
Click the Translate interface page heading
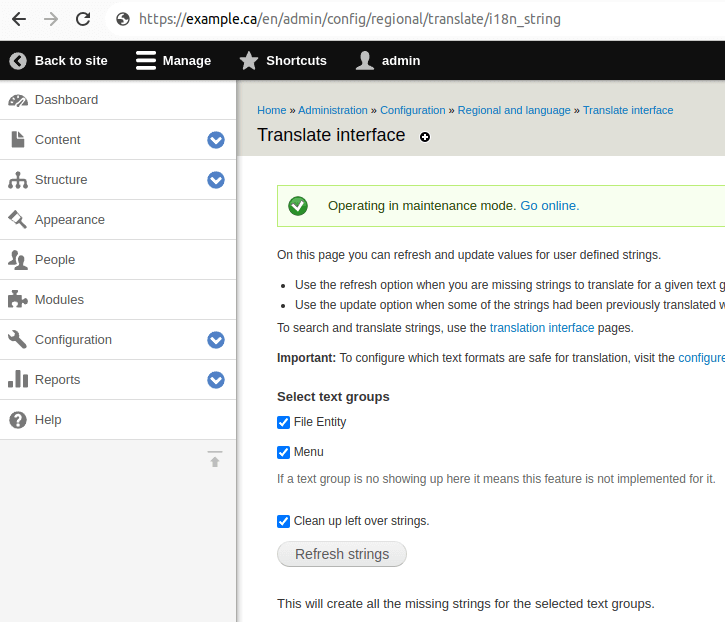click(331, 135)
